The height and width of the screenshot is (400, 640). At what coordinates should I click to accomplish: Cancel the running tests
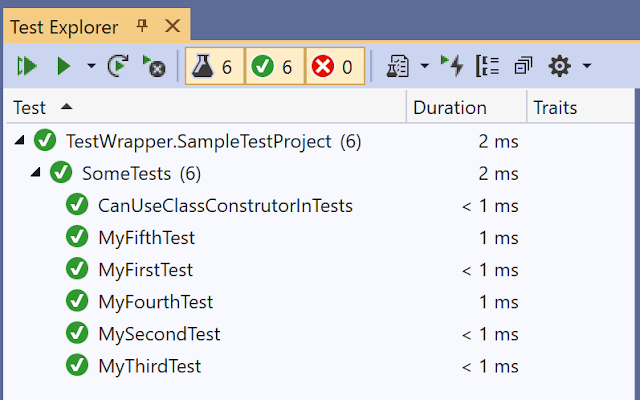pos(154,66)
